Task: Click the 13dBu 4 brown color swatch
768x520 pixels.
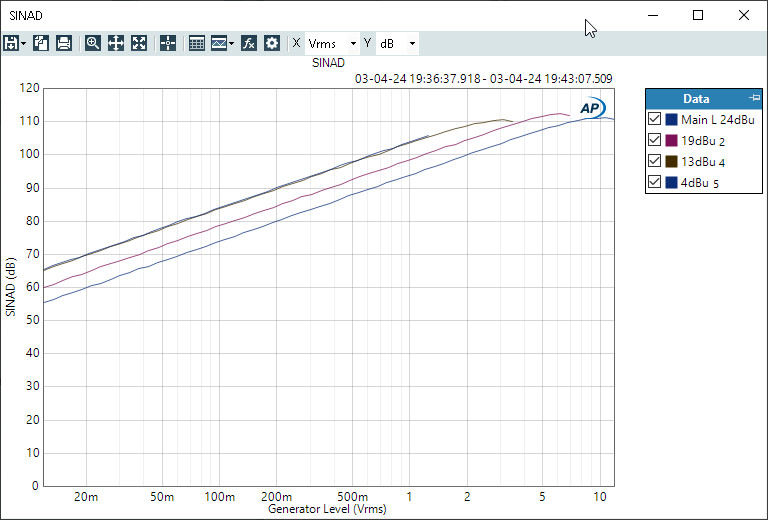Action: [672, 162]
